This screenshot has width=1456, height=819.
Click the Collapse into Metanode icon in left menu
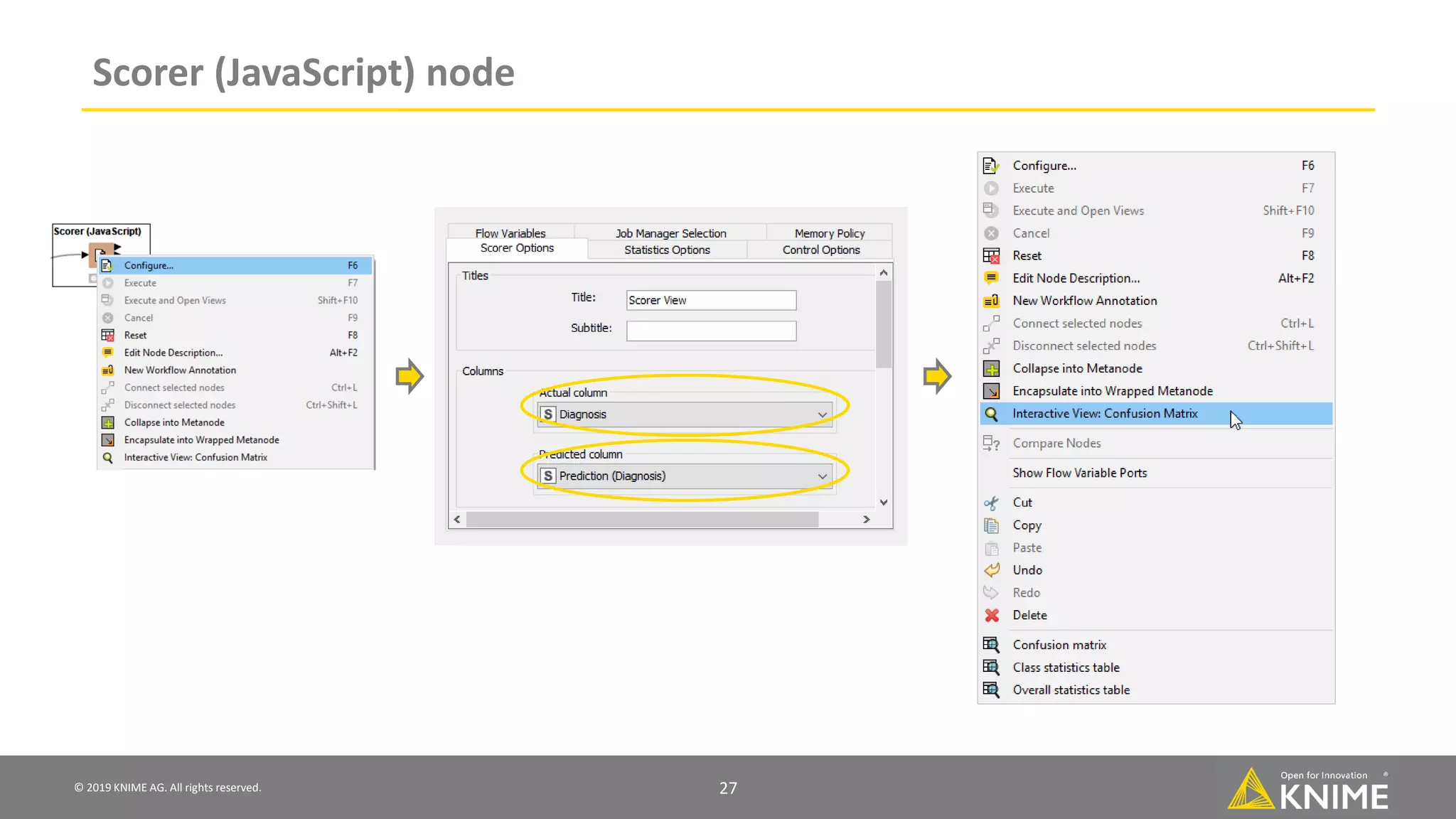pos(107,423)
